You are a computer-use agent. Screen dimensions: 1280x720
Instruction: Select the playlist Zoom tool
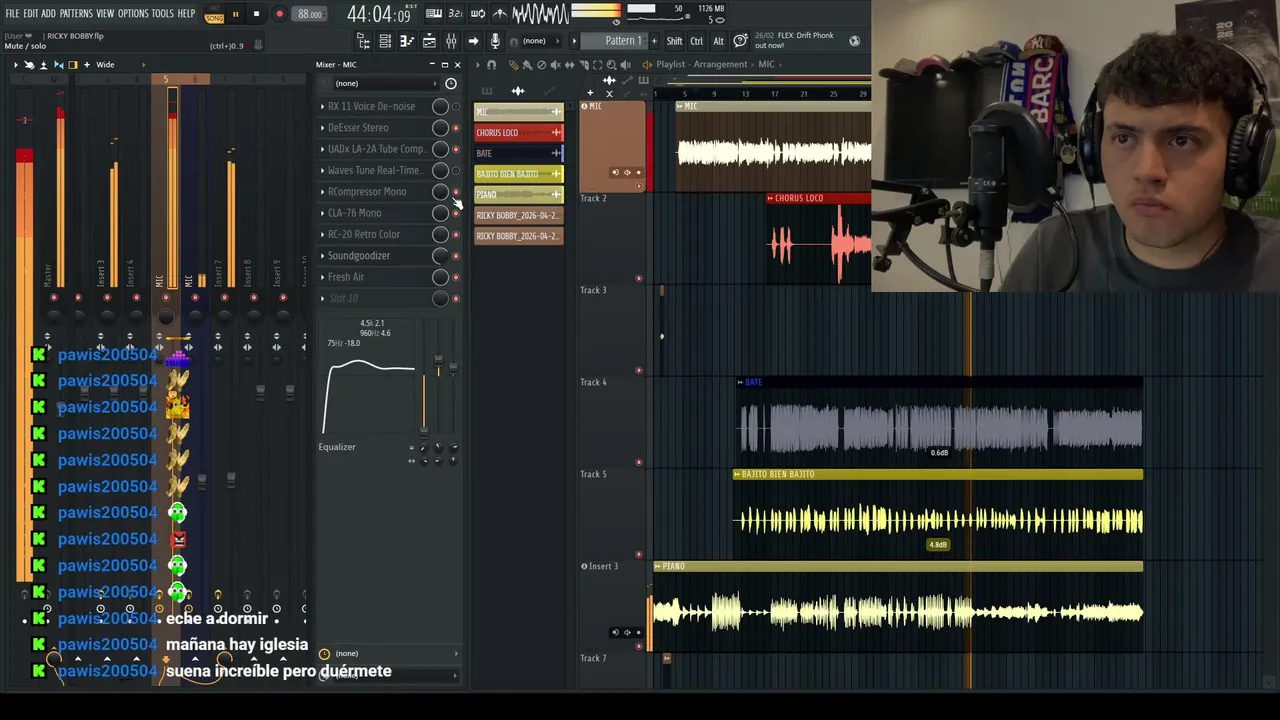point(611,64)
